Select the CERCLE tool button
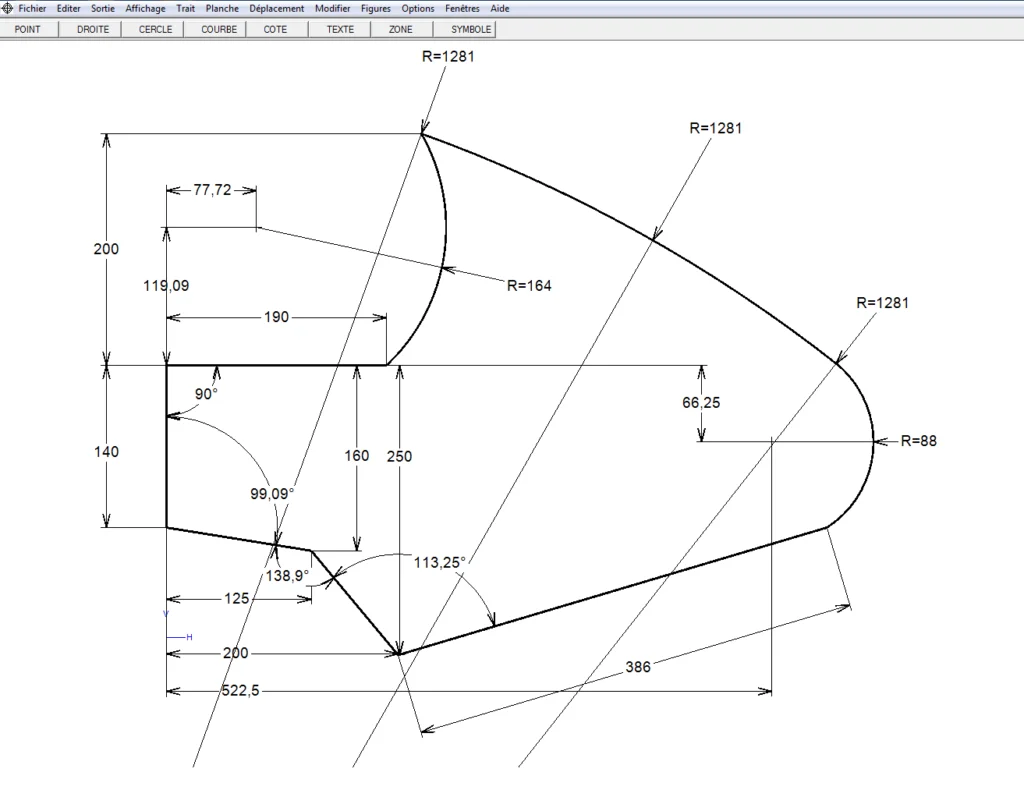 (x=155, y=29)
